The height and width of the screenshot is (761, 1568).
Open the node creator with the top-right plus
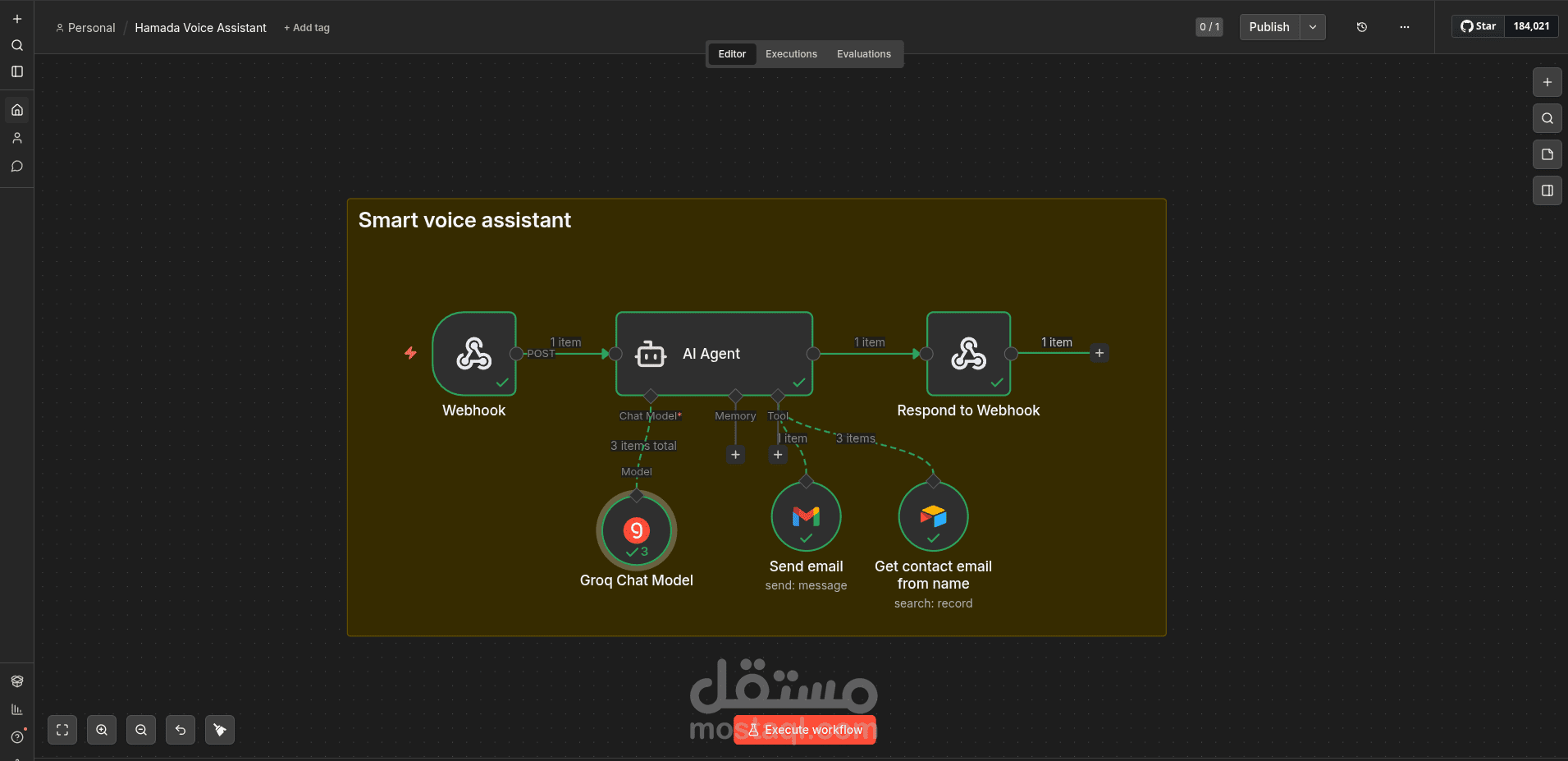(x=1547, y=82)
